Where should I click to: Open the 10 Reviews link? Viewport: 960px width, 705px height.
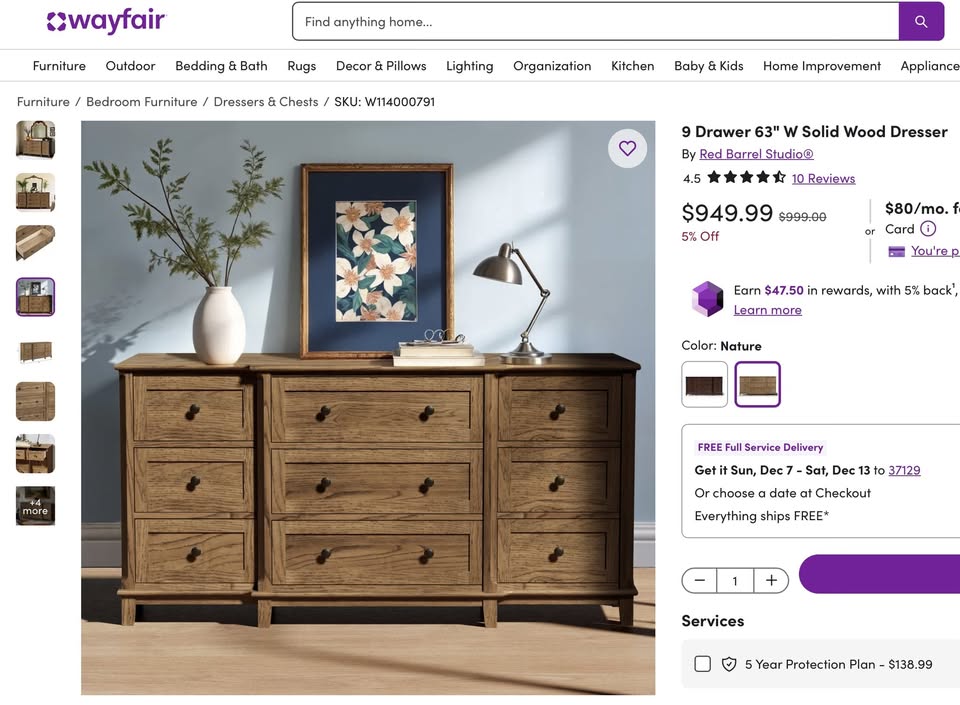(x=823, y=178)
